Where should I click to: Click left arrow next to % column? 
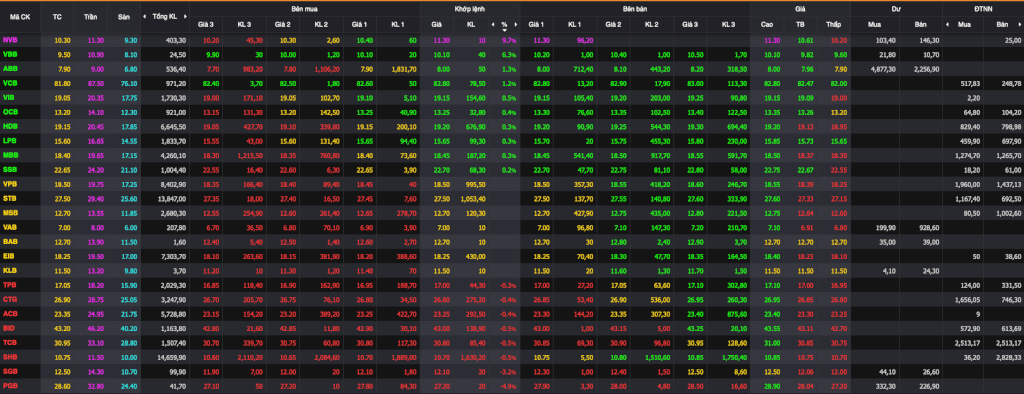[x=493, y=24]
